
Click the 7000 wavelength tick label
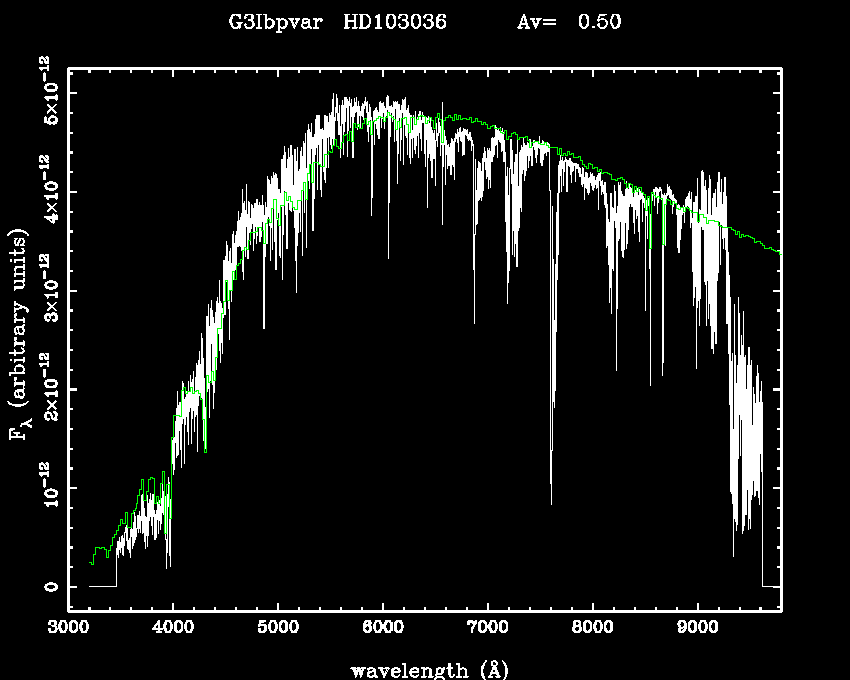point(488,630)
